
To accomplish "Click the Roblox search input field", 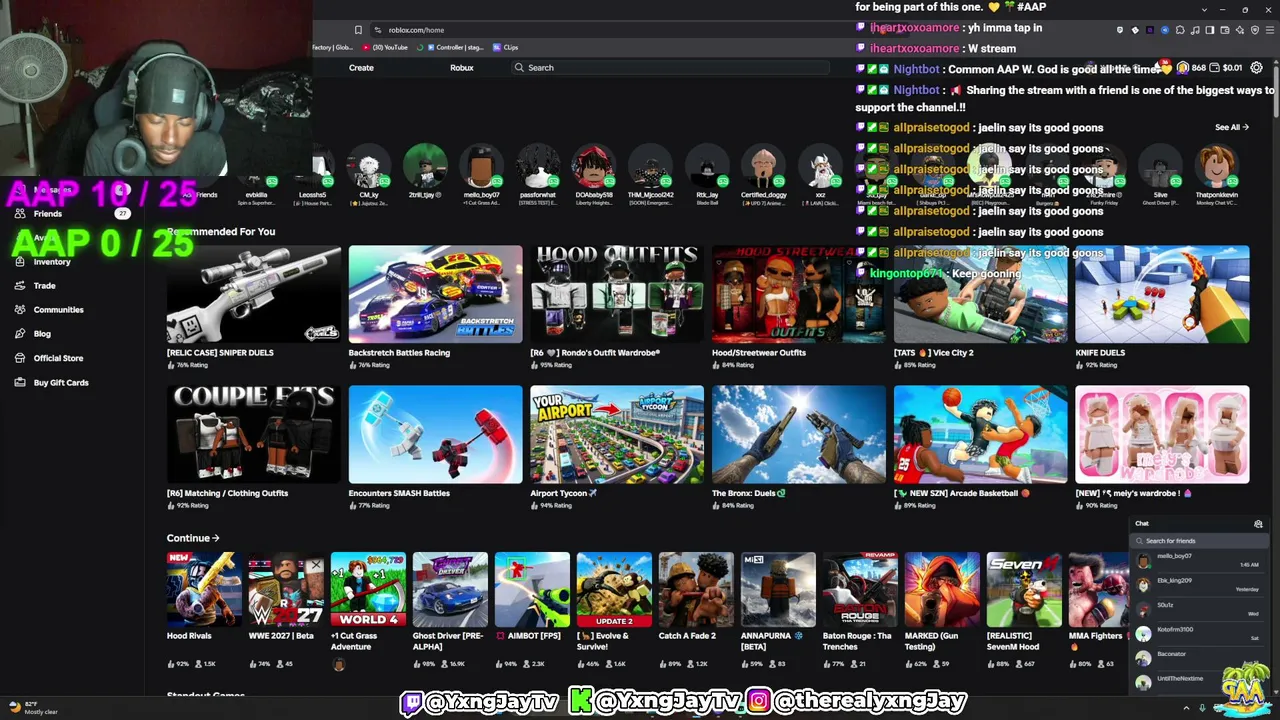I will pyautogui.click(x=670, y=68).
